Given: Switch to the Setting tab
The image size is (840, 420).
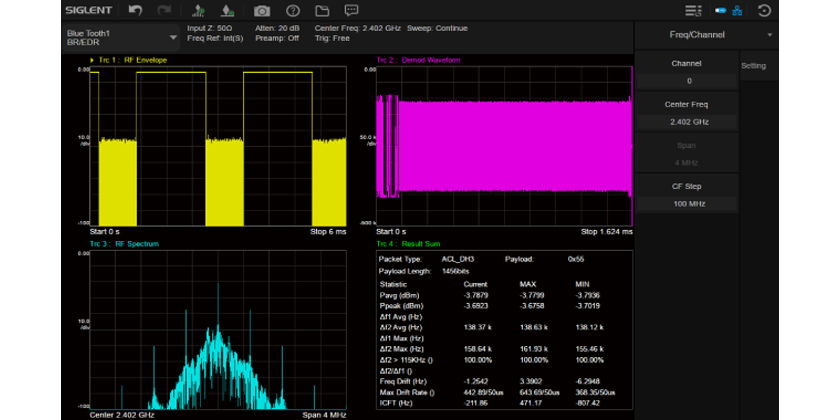Looking at the screenshot, I should coord(753,65).
